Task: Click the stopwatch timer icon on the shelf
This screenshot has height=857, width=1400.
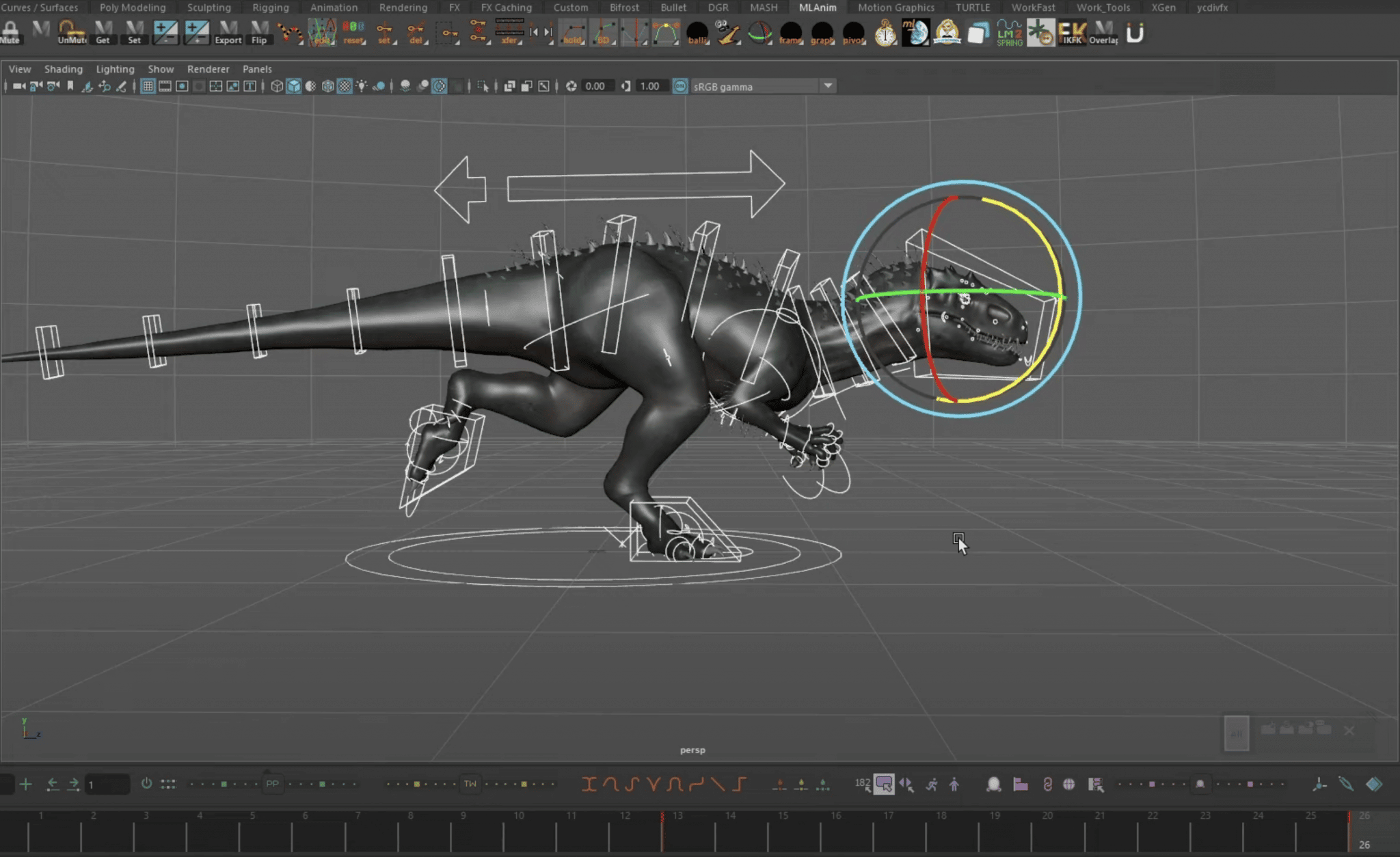Action: pos(886,32)
